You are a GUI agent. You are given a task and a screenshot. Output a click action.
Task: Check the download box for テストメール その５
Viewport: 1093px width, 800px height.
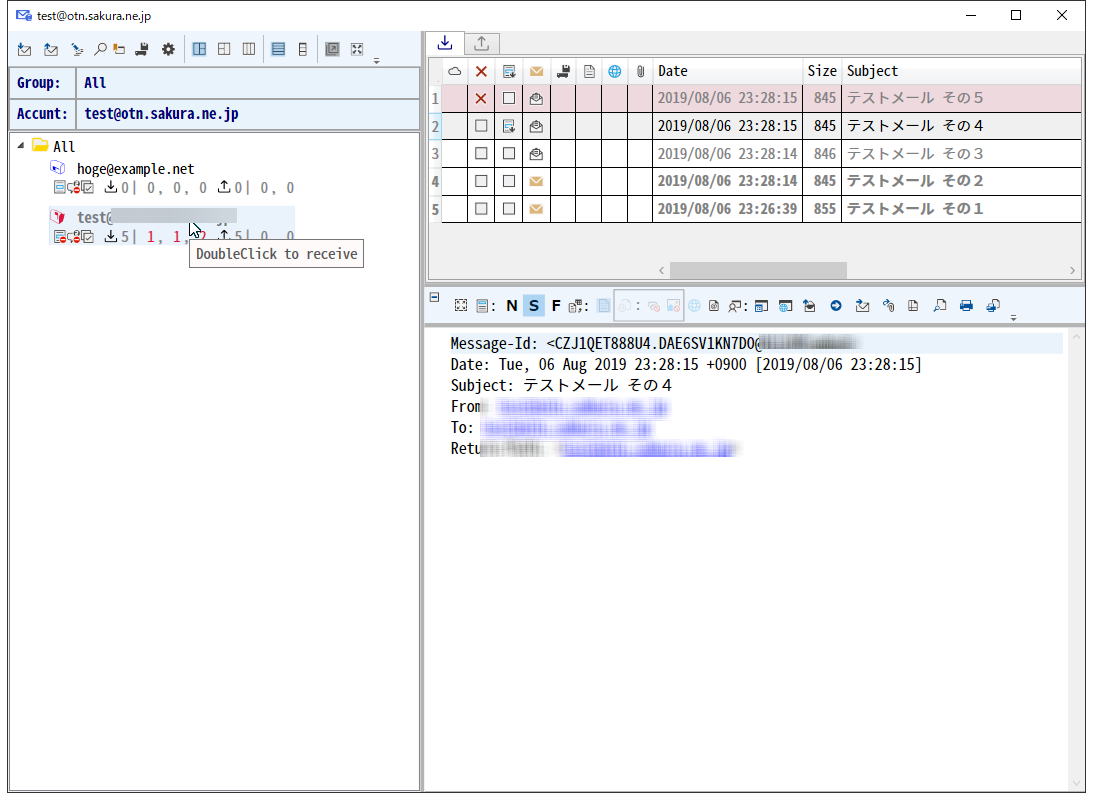509,98
